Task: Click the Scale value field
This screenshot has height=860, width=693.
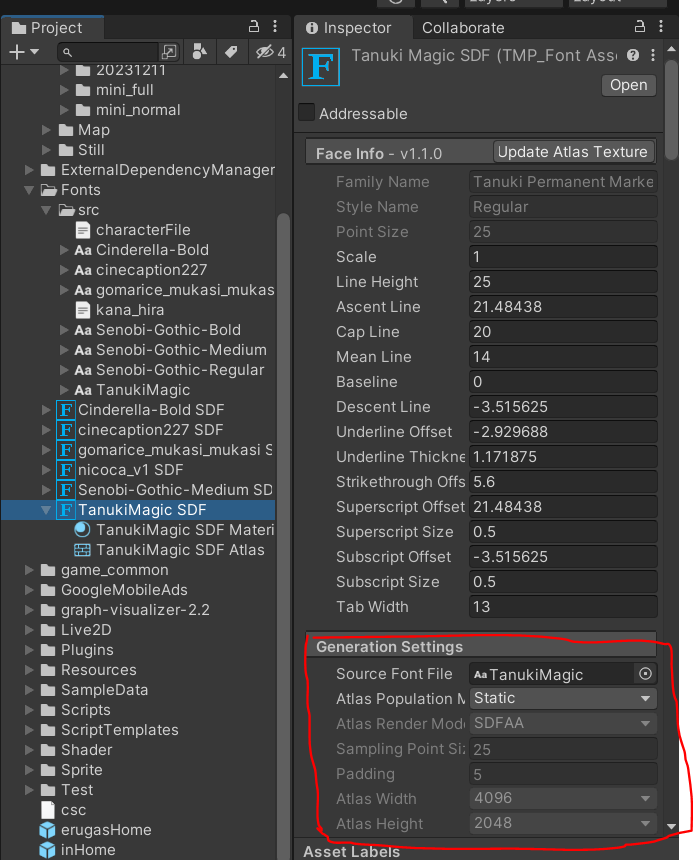Action: coord(563,257)
